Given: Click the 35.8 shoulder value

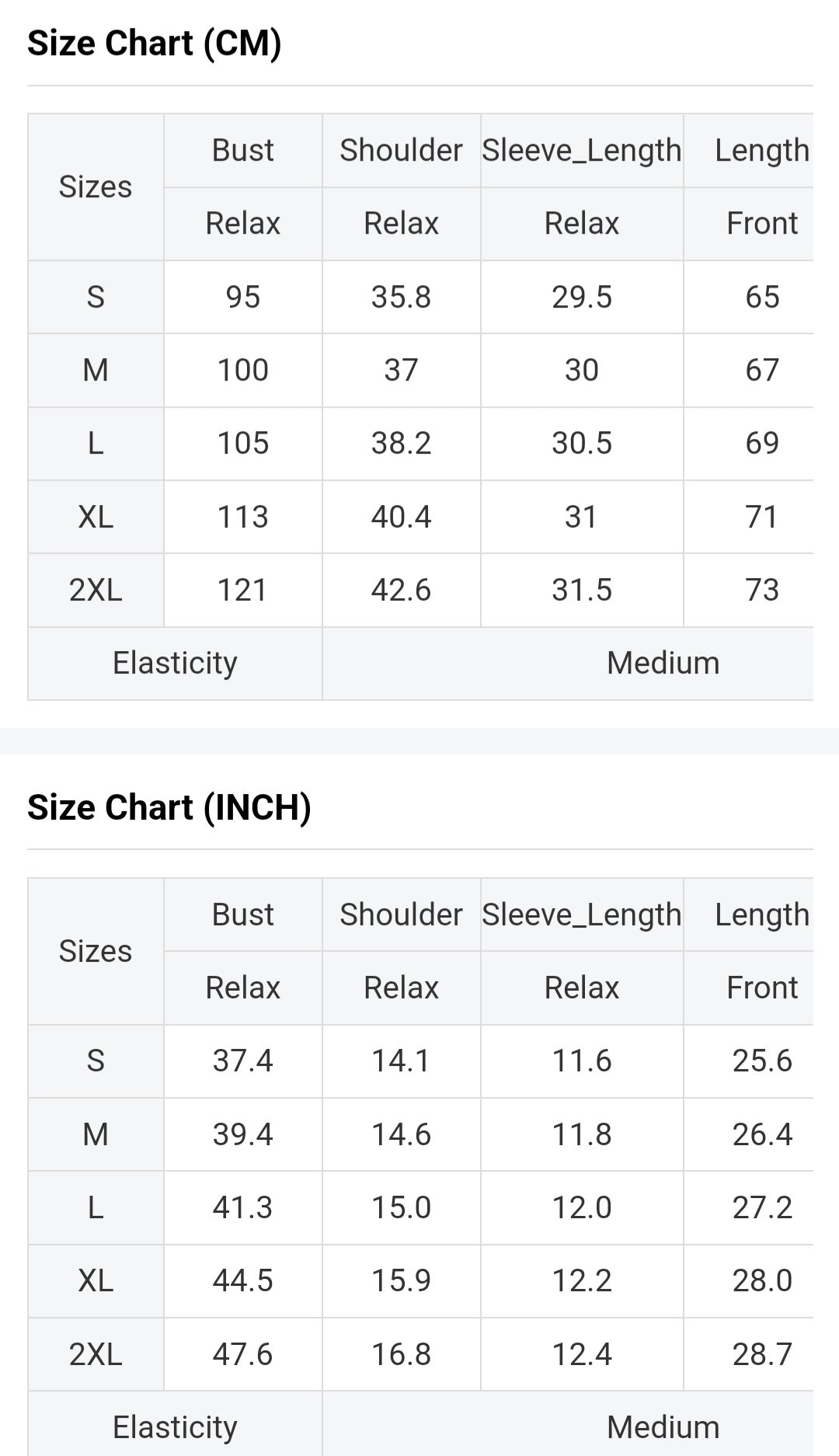Looking at the screenshot, I should (401, 297).
